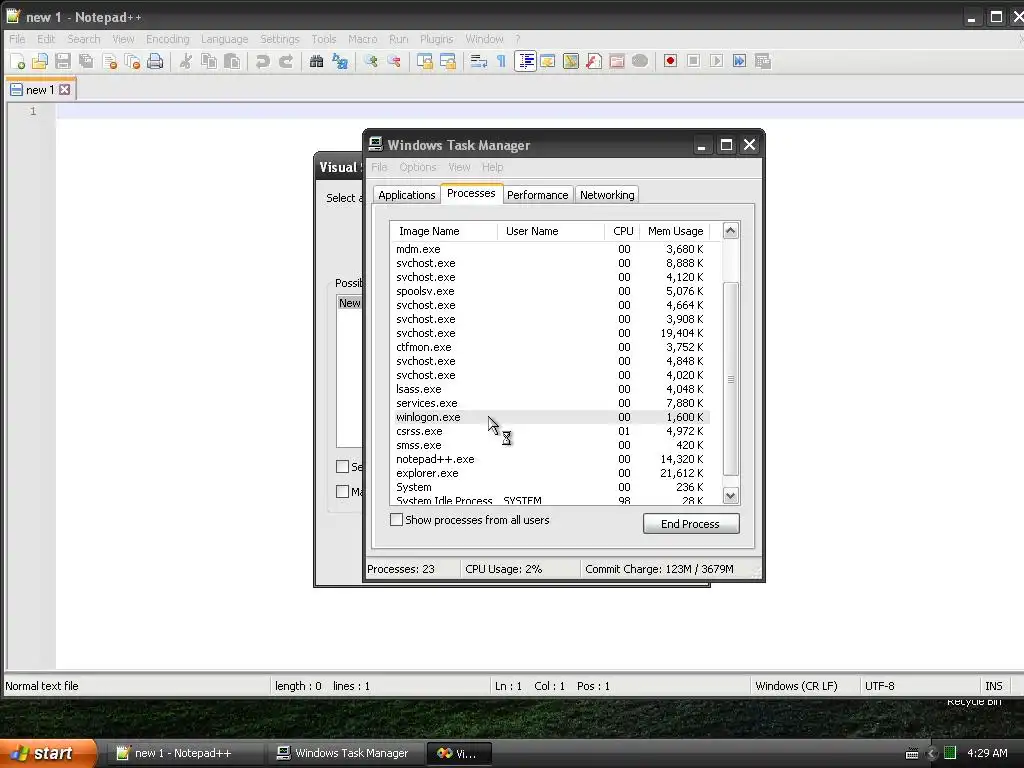Open the Plugins menu in Notepad++
Image resolution: width=1024 pixels, height=768 pixels.
coord(436,39)
